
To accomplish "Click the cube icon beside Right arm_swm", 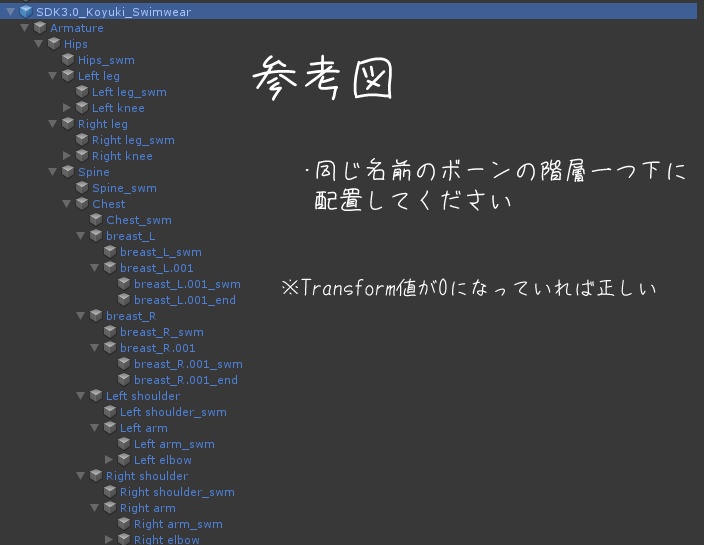I will [x=124, y=523].
